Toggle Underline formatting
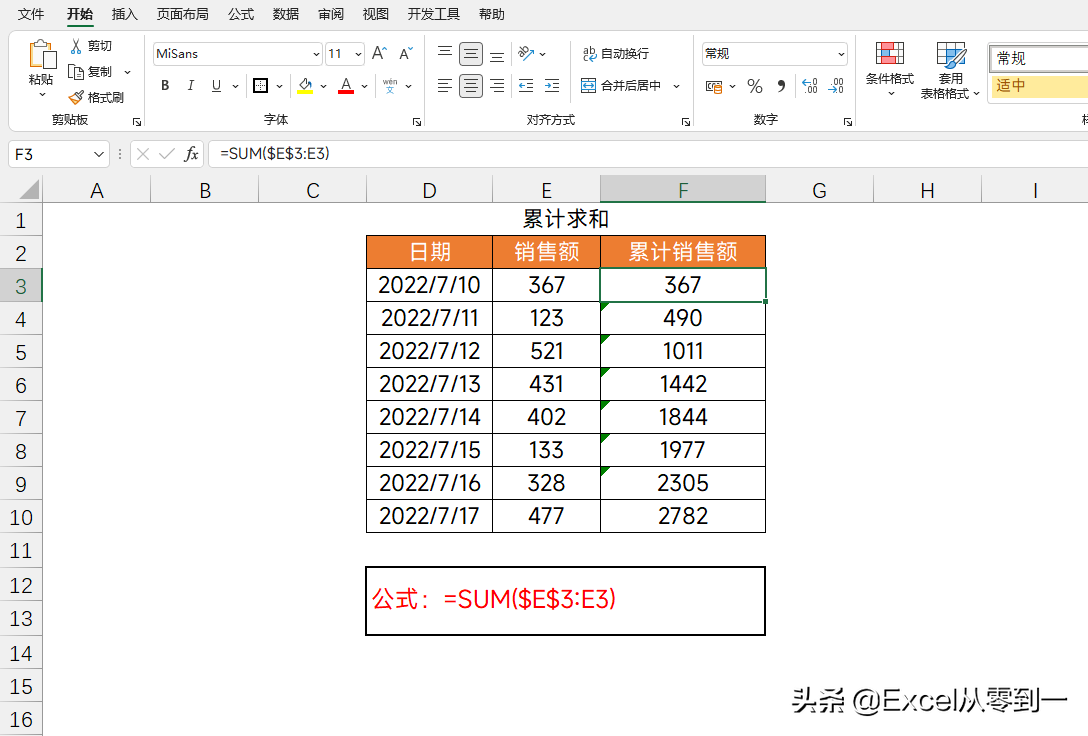Image resolution: width=1088 pixels, height=736 pixels. click(x=216, y=85)
